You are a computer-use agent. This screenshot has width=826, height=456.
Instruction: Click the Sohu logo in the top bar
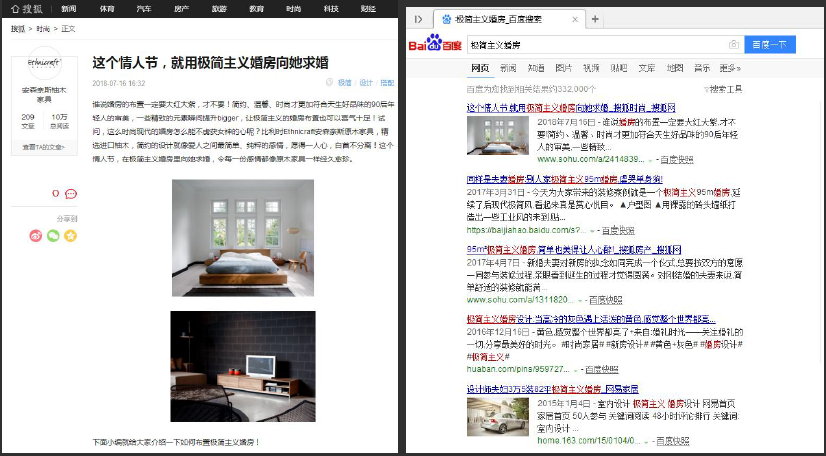(24, 8)
